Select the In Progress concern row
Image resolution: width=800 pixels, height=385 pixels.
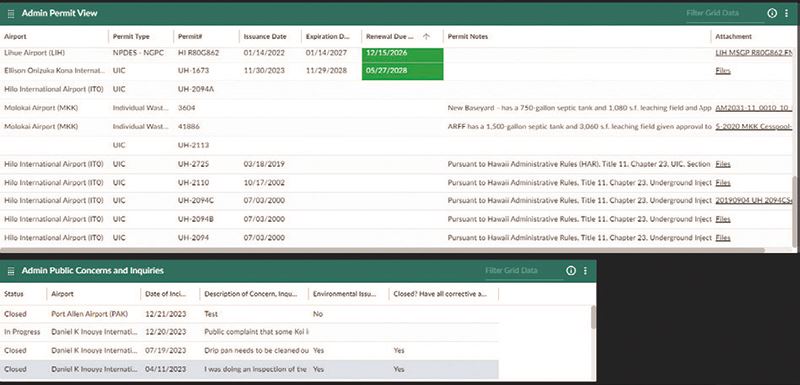pos(249,332)
